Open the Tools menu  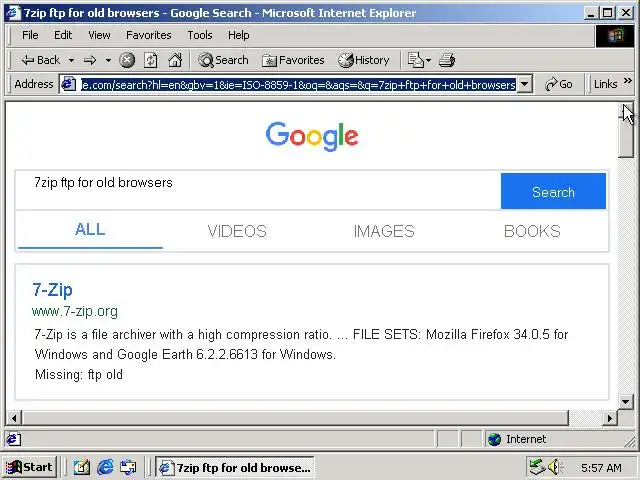point(200,35)
